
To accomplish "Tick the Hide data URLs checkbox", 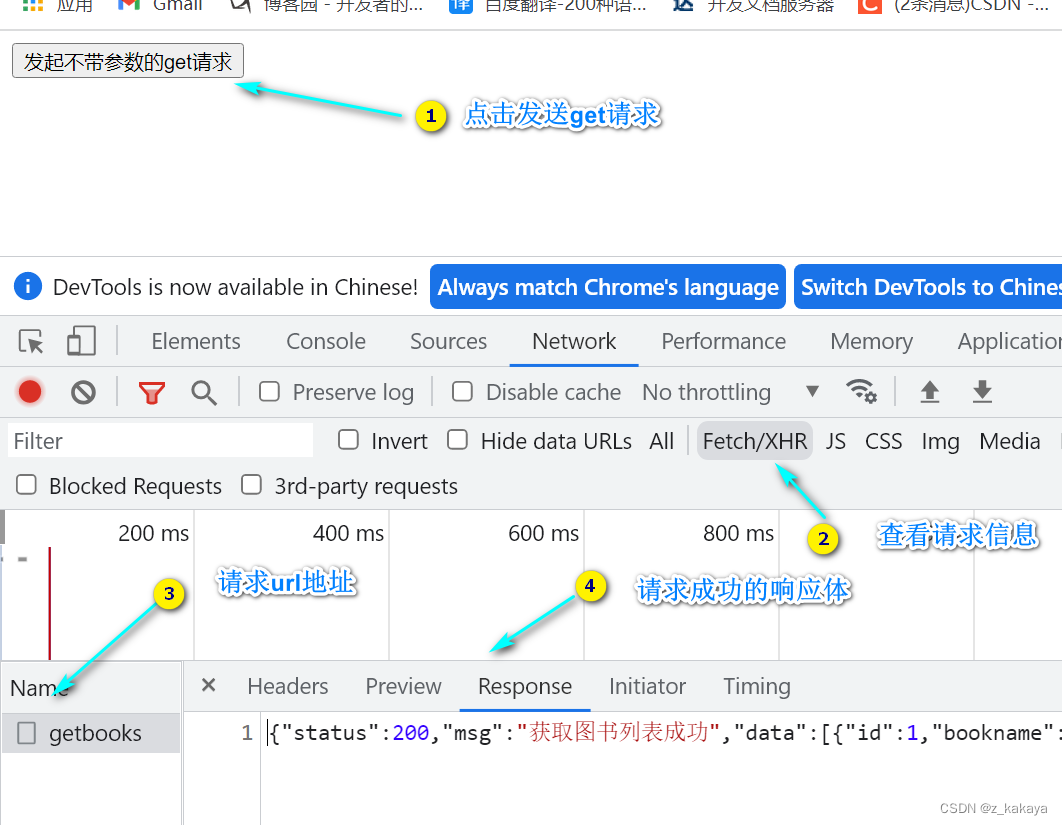I will pyautogui.click(x=457, y=440).
